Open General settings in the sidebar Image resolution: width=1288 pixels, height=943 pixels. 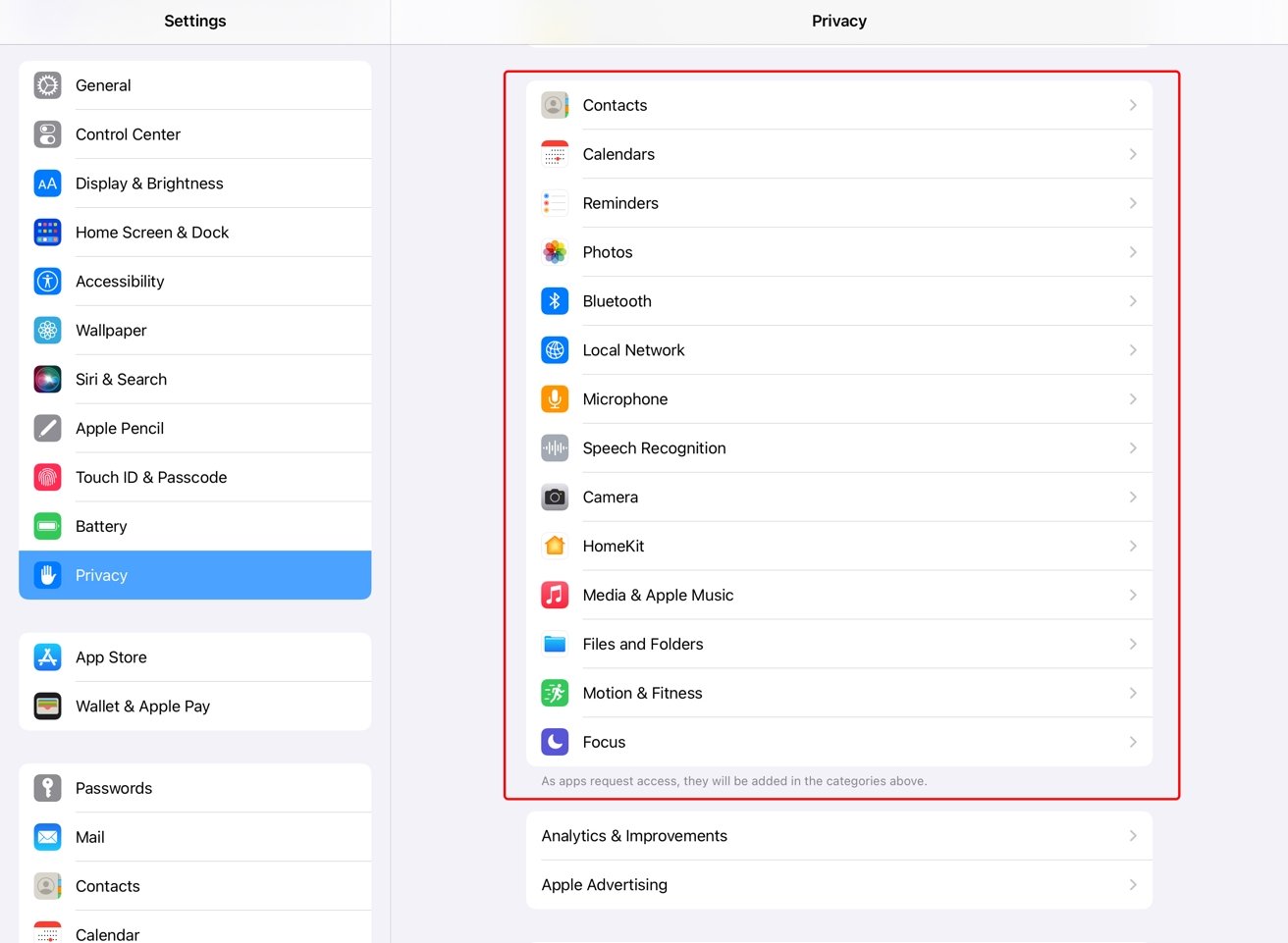[x=103, y=85]
